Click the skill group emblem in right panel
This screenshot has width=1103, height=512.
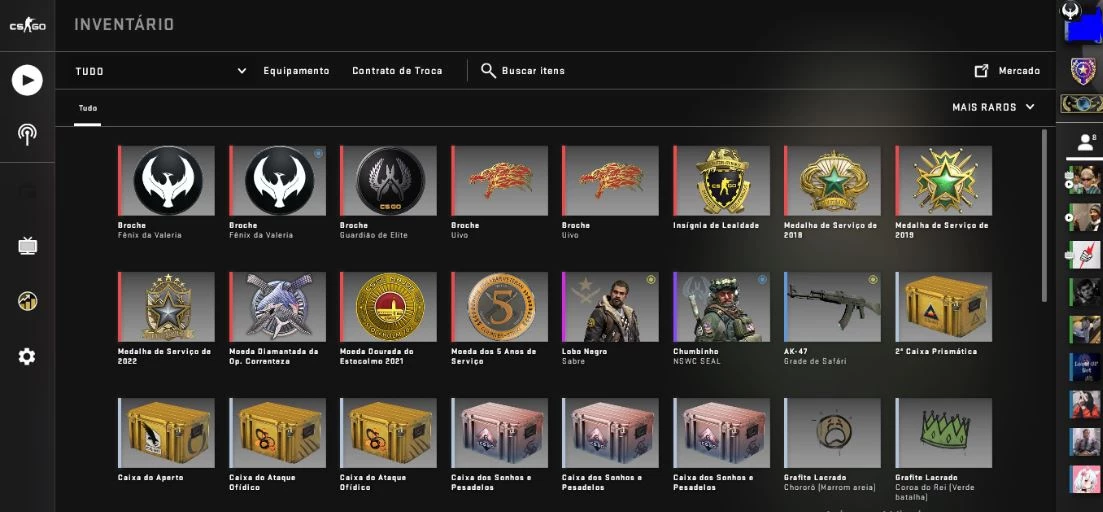(x=1082, y=104)
